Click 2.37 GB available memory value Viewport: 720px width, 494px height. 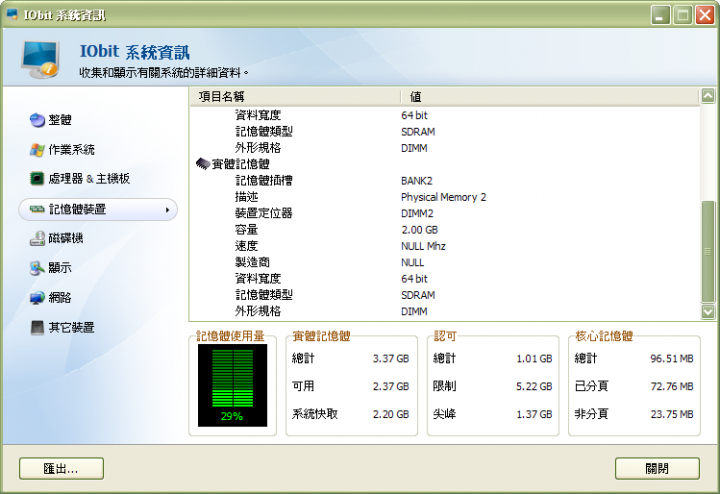(x=391, y=387)
